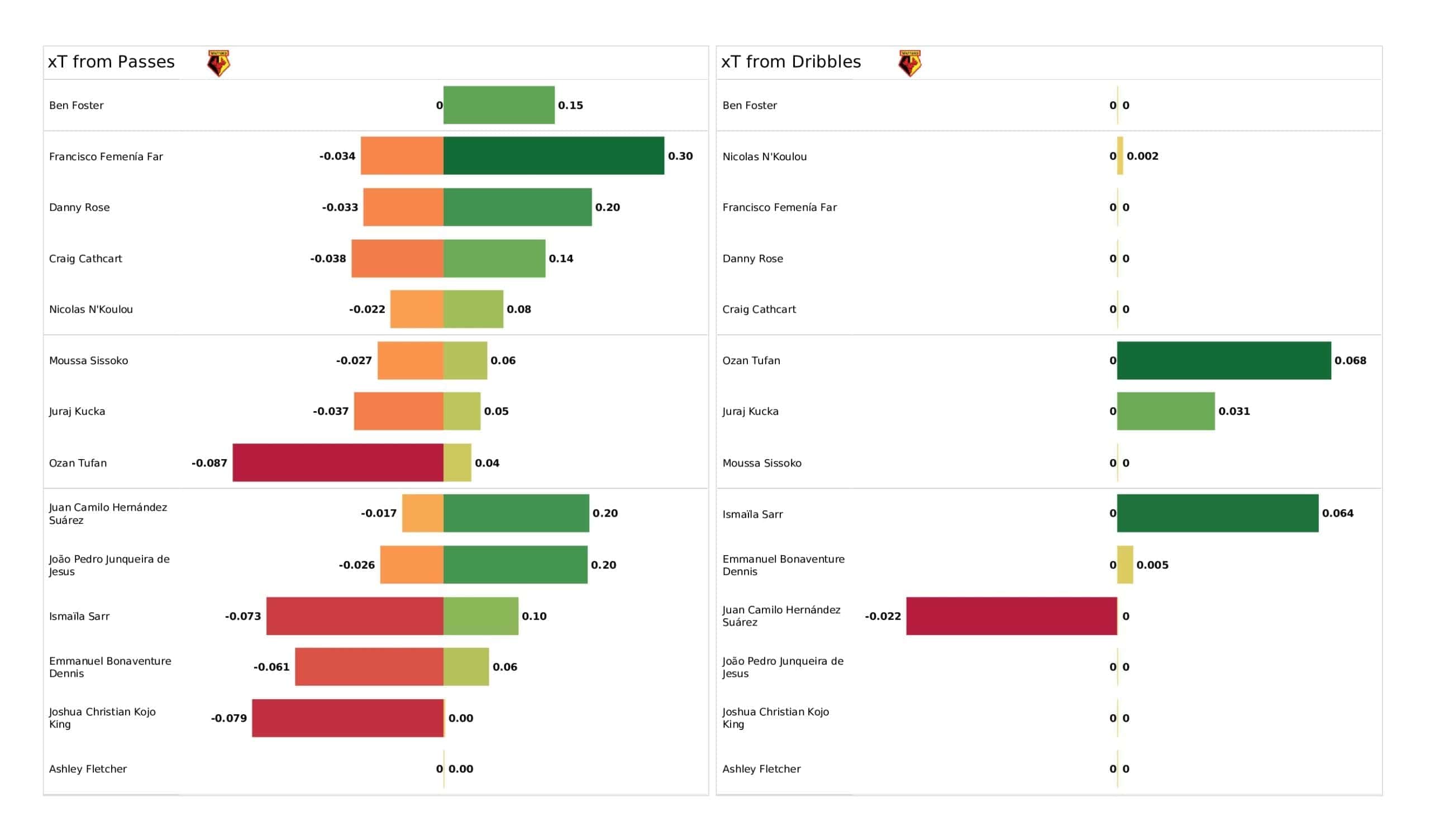
Task: Select Ben Foster's green 0.15 passes bar
Action: click(499, 105)
